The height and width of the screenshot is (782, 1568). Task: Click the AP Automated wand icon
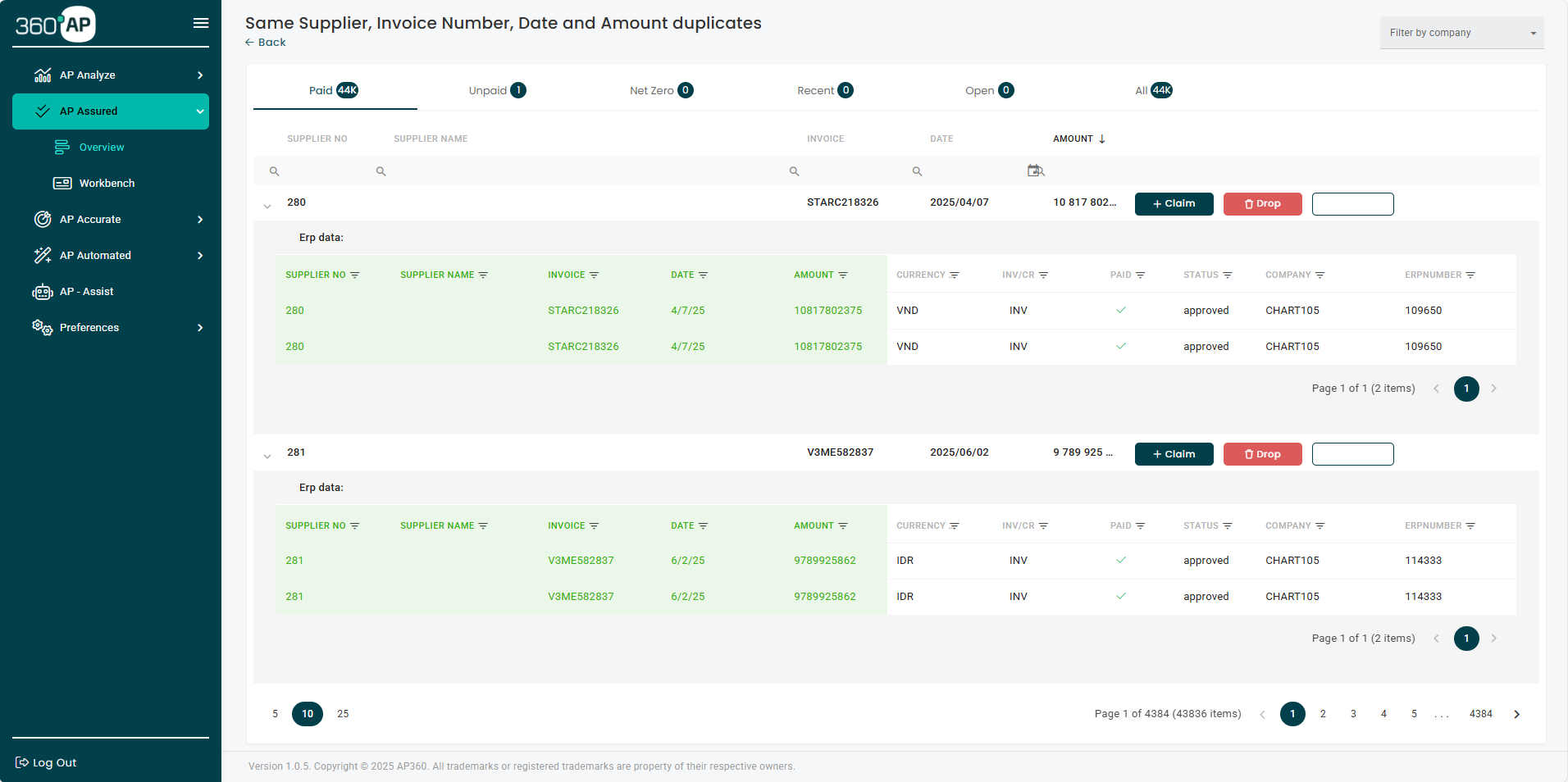[43, 255]
